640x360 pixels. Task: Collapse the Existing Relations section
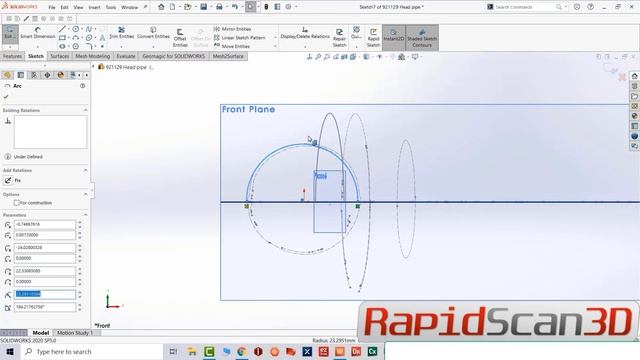[x=85, y=110]
